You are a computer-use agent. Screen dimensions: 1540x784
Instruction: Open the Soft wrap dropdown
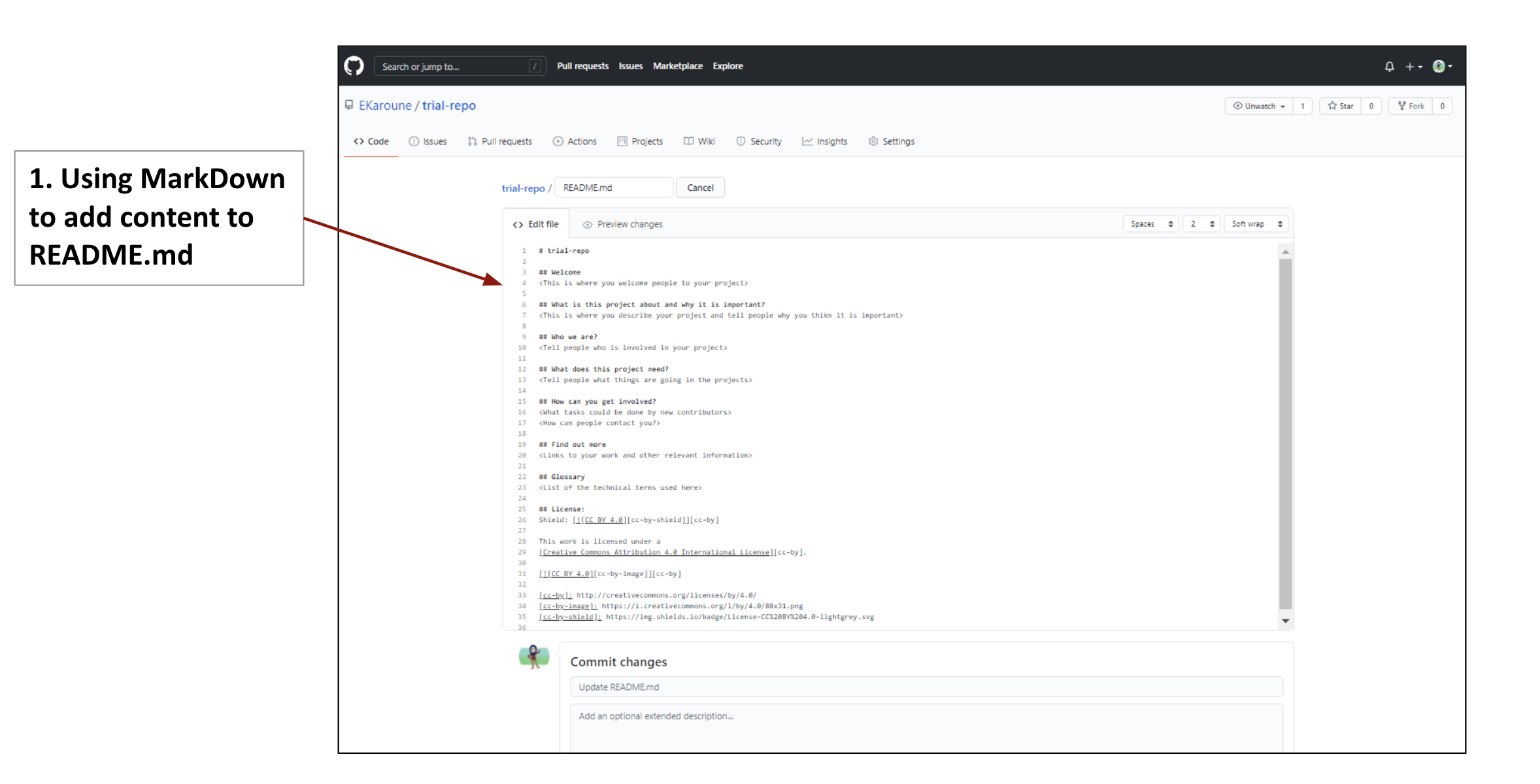tap(1255, 223)
